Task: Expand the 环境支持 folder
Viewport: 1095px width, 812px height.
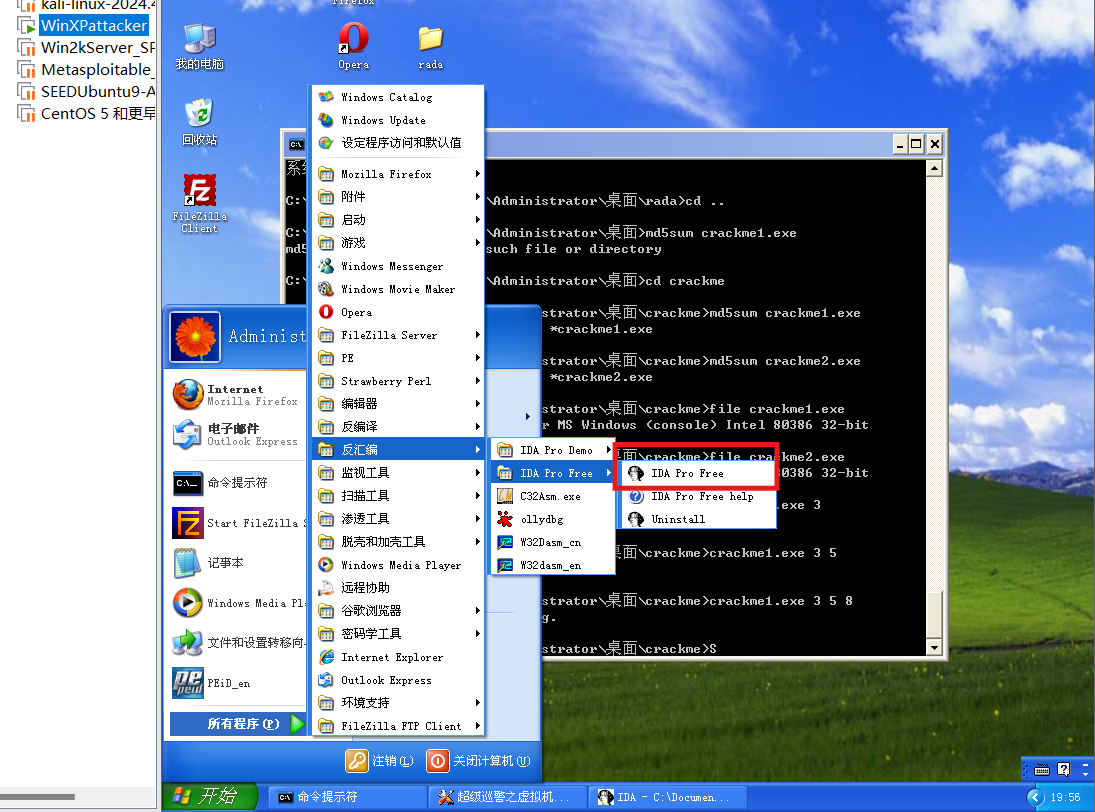Action: (x=398, y=702)
